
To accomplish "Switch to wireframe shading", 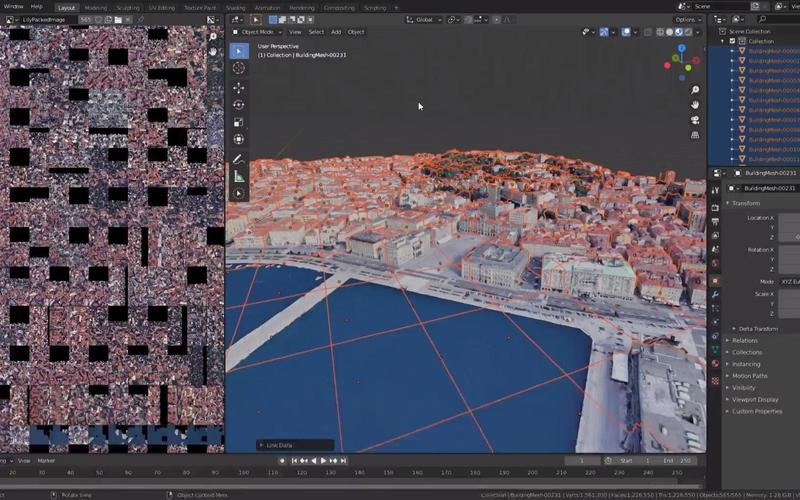I will (660, 32).
